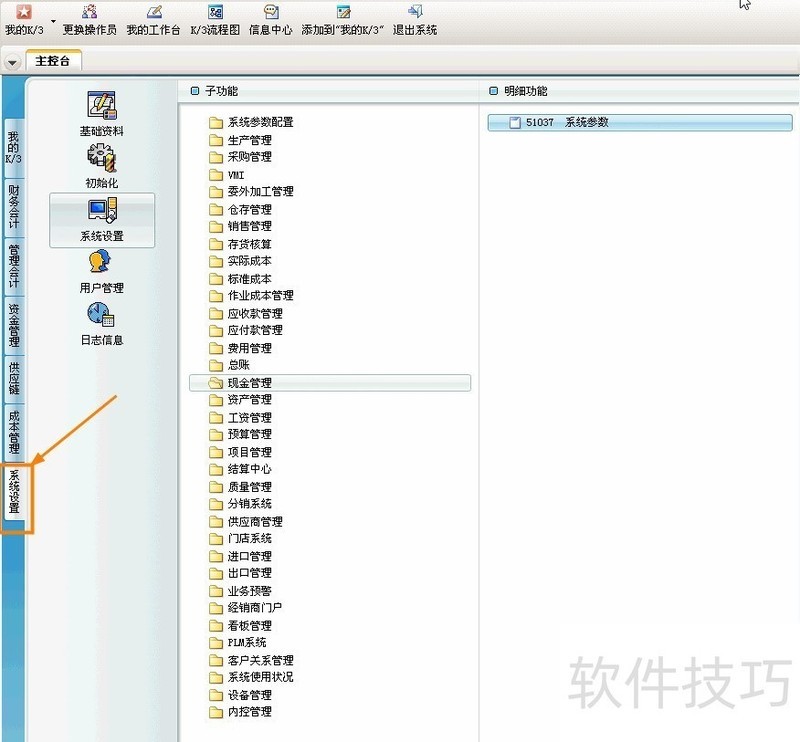
Task: Expand the dropdown arrow beside 我的K/3
Action: point(52,20)
